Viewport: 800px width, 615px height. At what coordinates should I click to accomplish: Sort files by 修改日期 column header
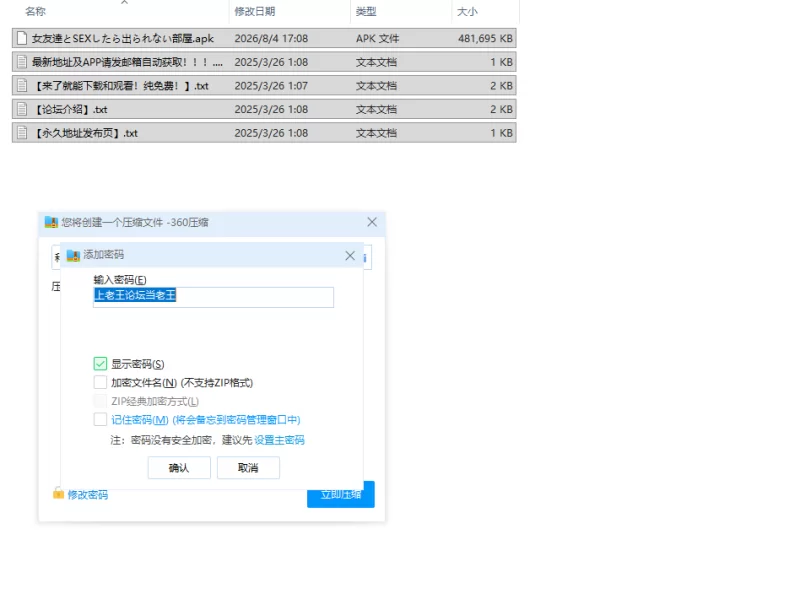(255, 11)
